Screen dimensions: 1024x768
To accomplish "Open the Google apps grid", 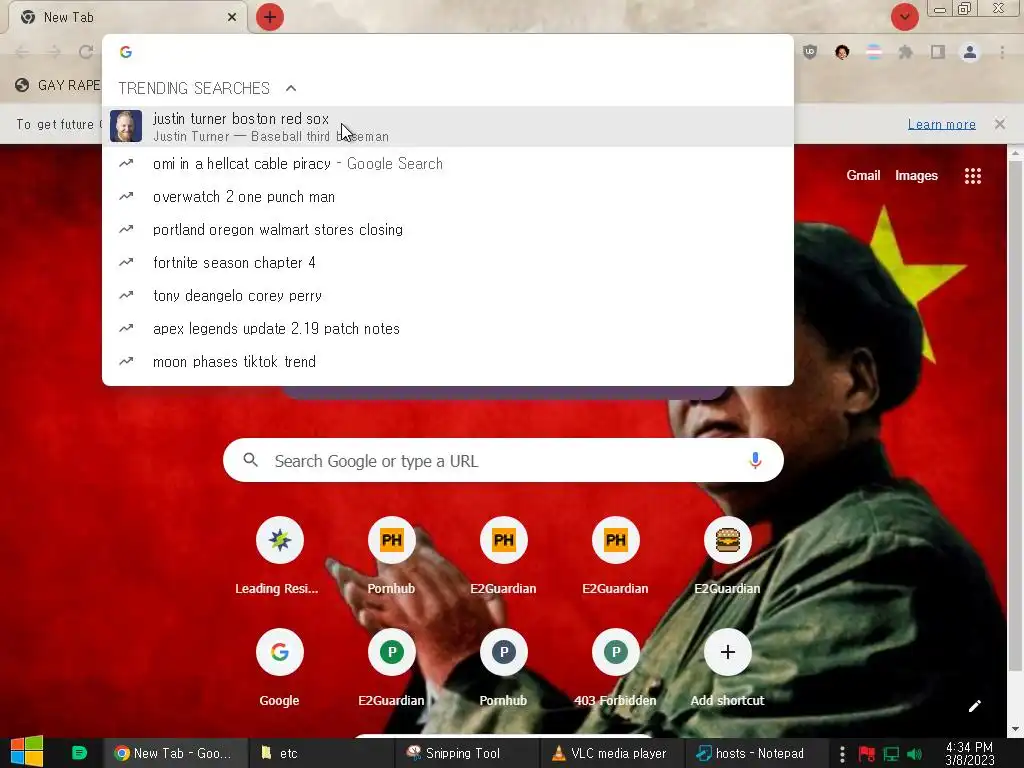I will tap(972, 176).
